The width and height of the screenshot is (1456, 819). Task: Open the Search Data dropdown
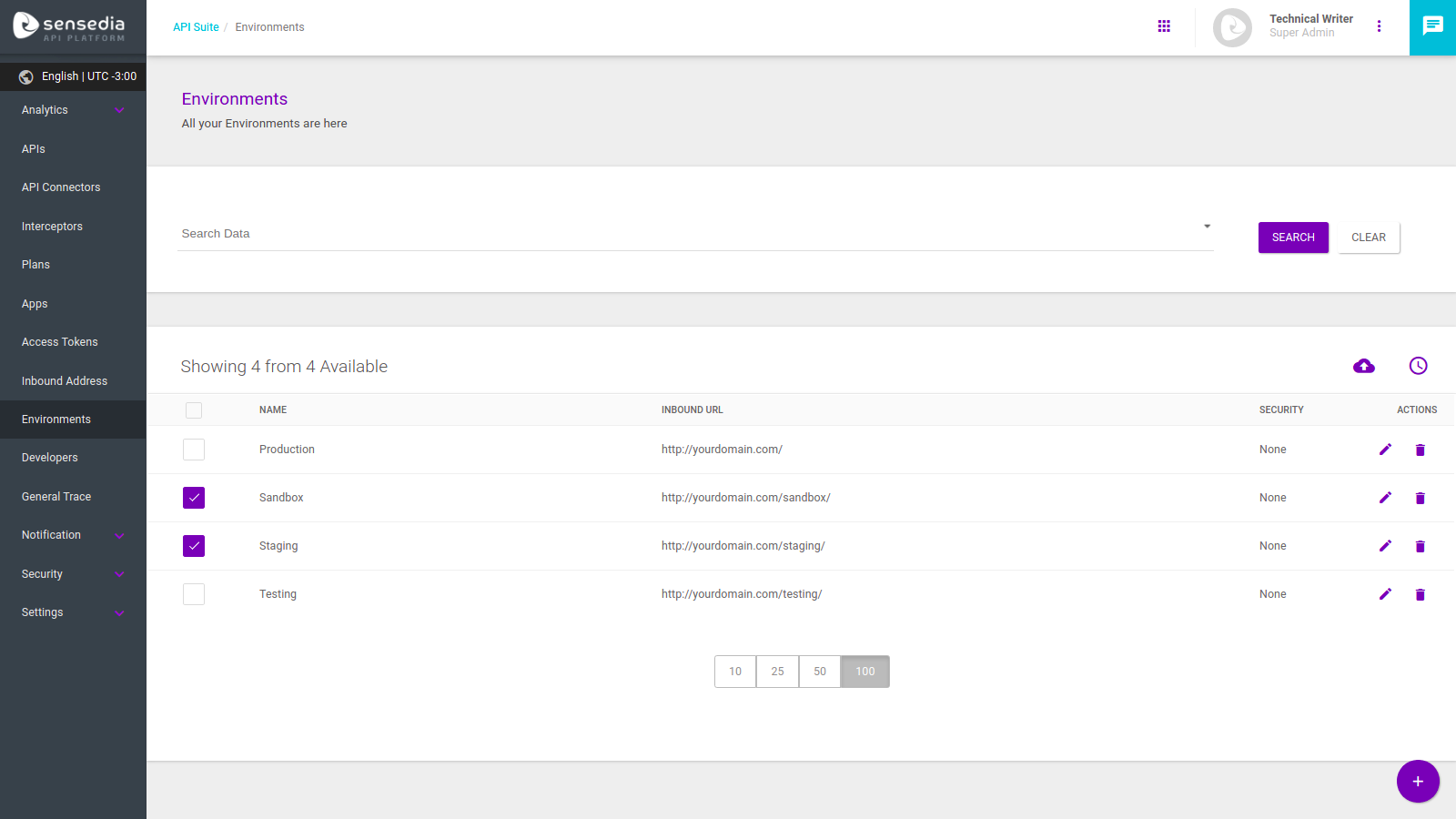1207,226
